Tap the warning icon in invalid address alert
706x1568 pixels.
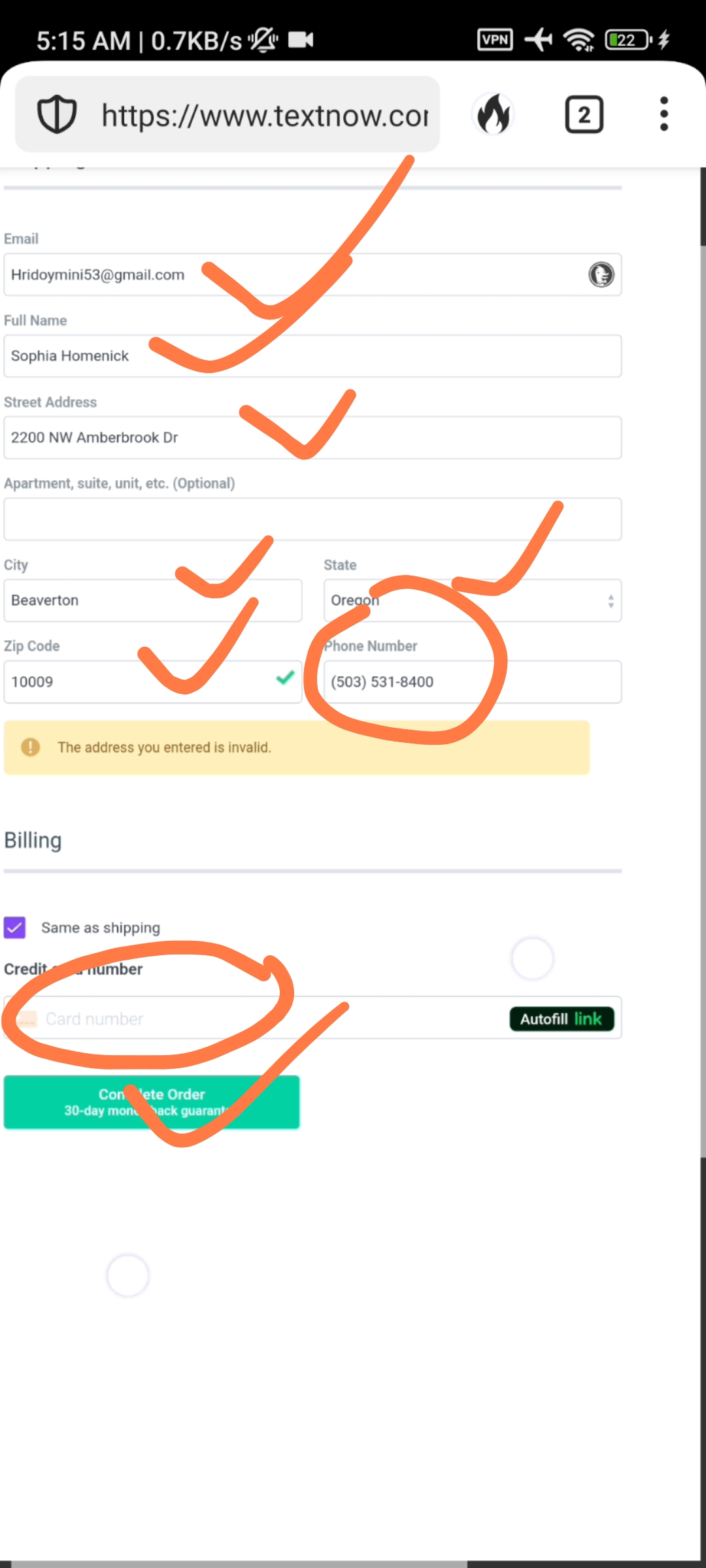pos(30,747)
